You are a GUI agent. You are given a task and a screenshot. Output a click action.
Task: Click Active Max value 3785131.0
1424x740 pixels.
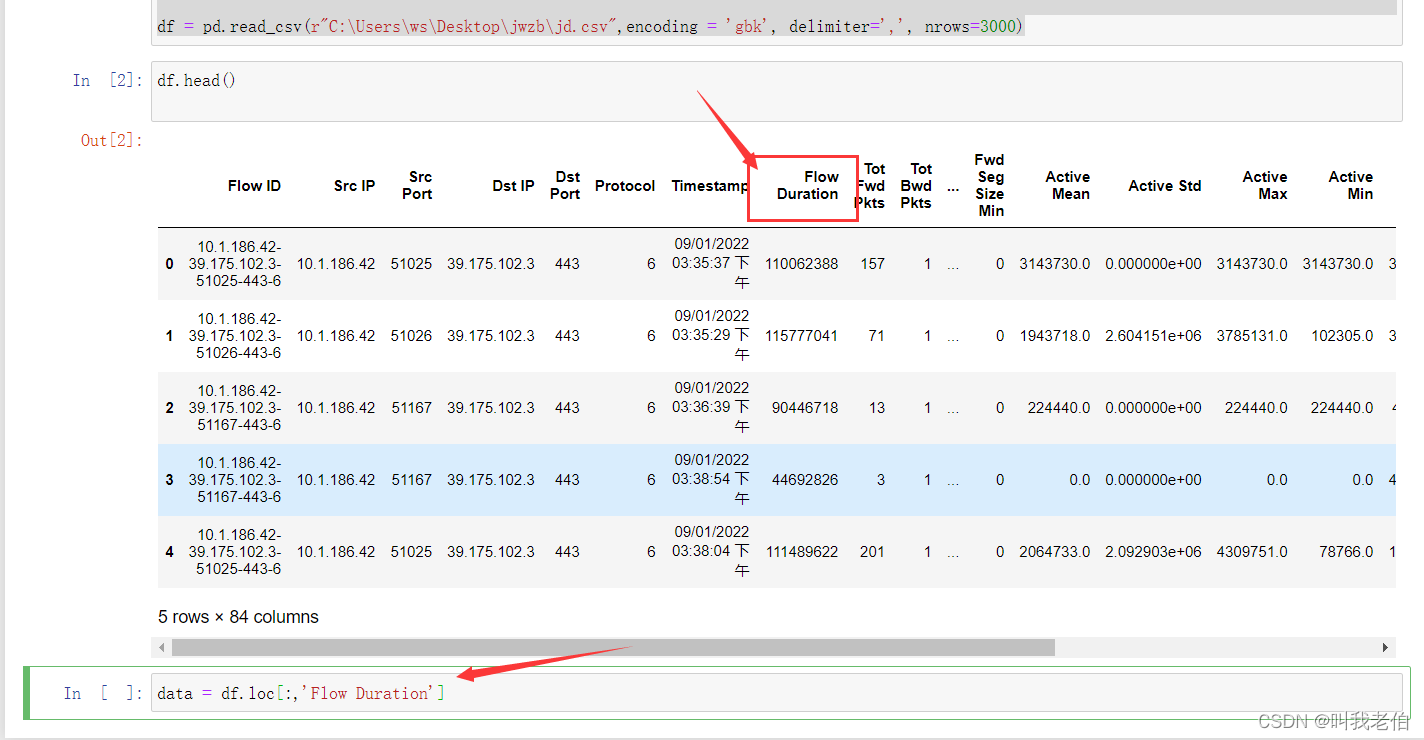tap(1252, 336)
